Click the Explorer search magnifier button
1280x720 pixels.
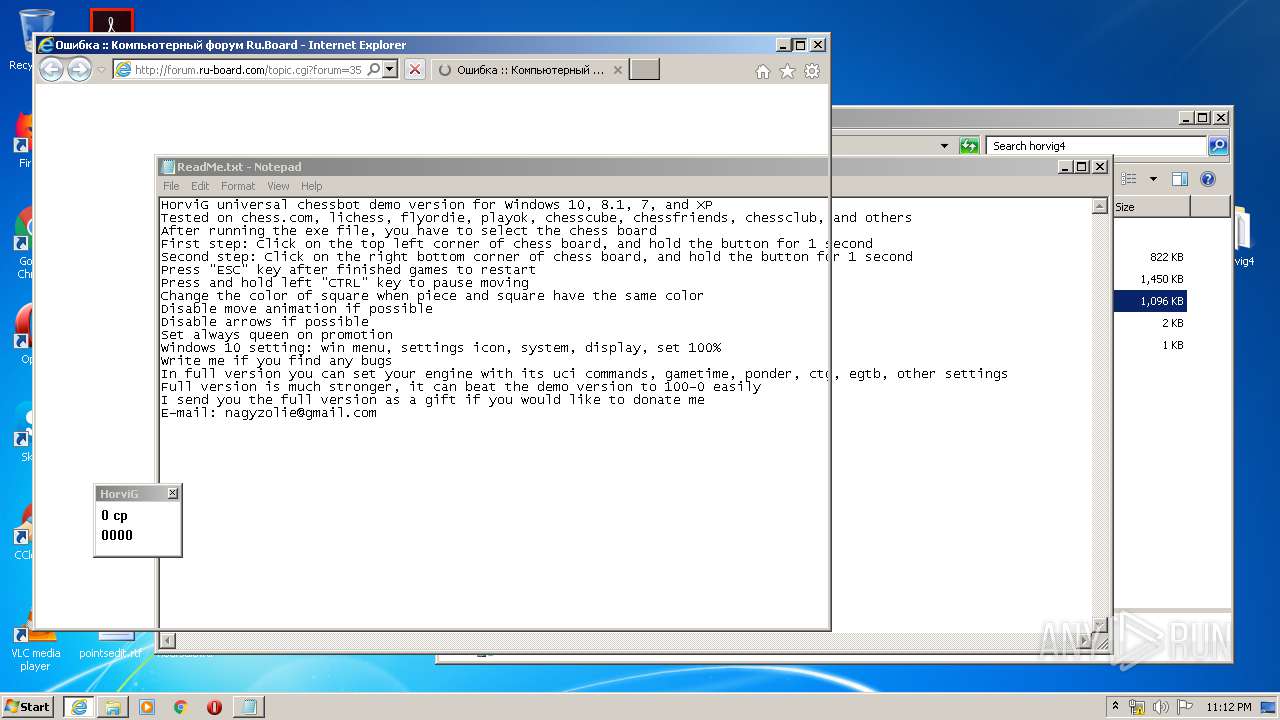point(1218,146)
